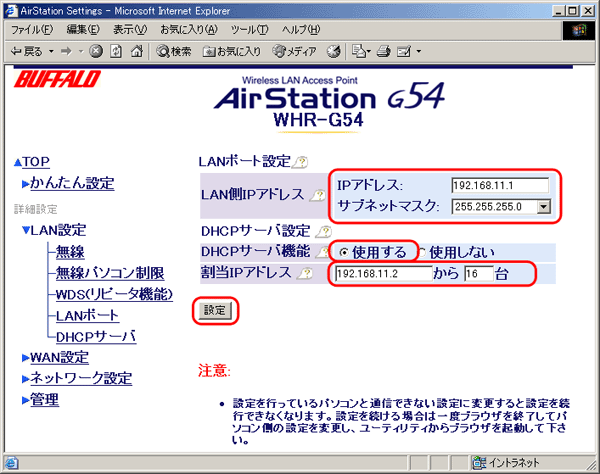The width and height of the screenshot is (600, 474).
Task: Click the help icon beside DHCPサーバ機能
Action: 323,252
